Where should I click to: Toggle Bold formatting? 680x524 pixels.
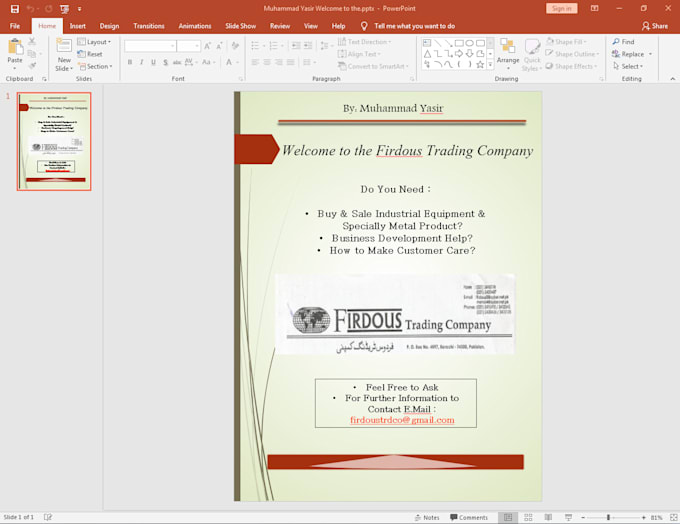[x=130, y=62]
